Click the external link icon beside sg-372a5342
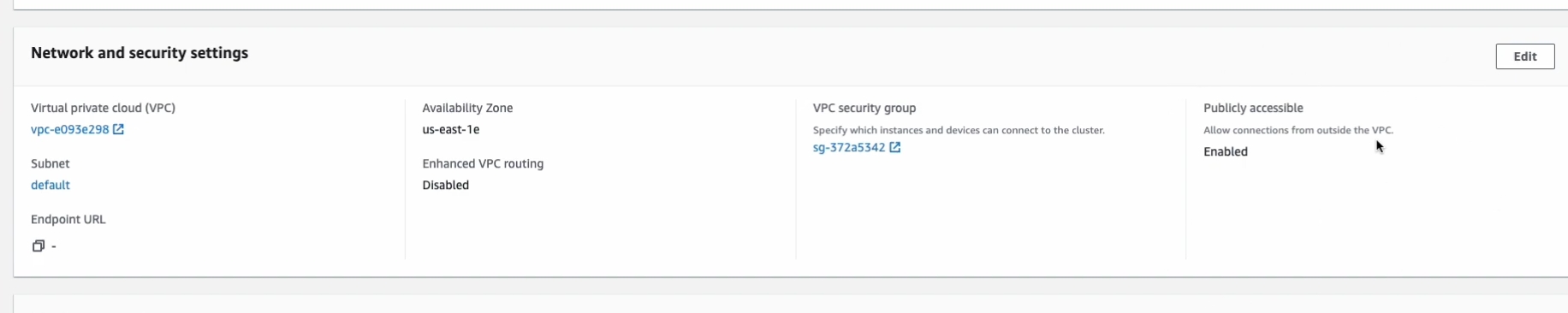1568x313 pixels. coord(895,147)
